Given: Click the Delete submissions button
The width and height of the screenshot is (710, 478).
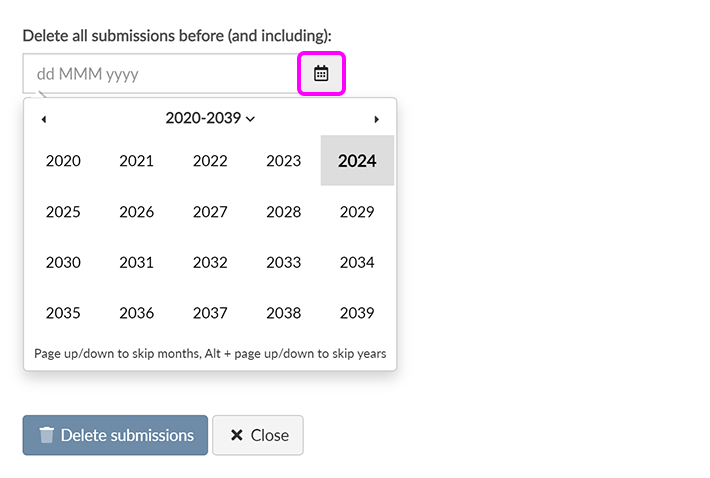Looking at the screenshot, I should tap(115, 435).
